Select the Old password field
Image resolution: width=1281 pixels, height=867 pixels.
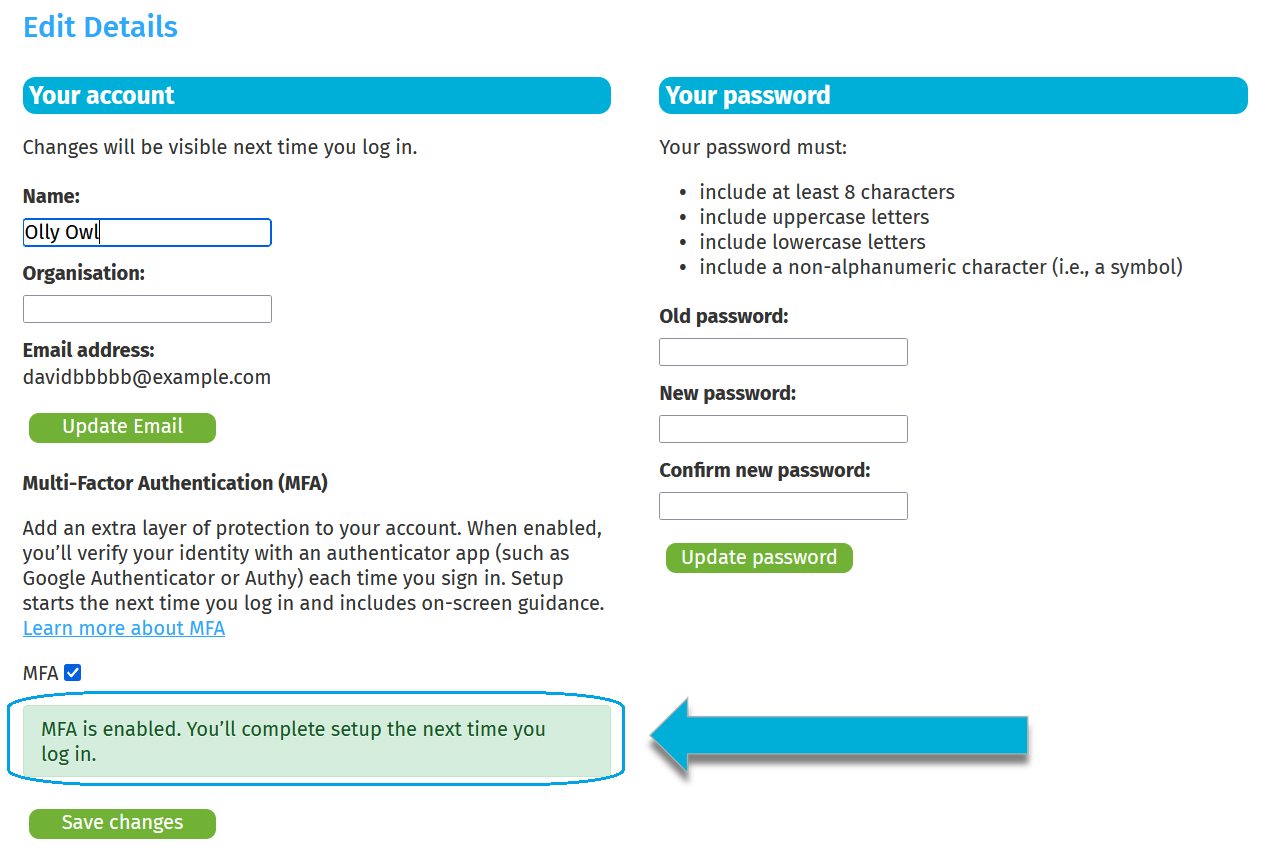coord(783,352)
